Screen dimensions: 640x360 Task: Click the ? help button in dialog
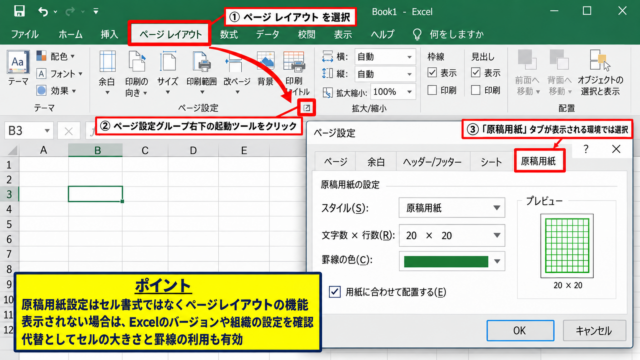[586, 149]
